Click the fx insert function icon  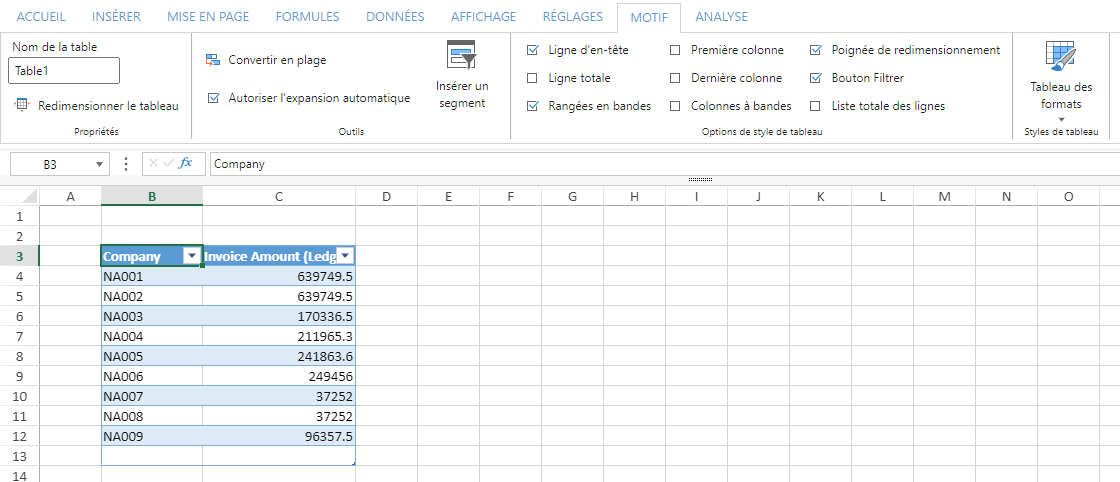pos(186,164)
